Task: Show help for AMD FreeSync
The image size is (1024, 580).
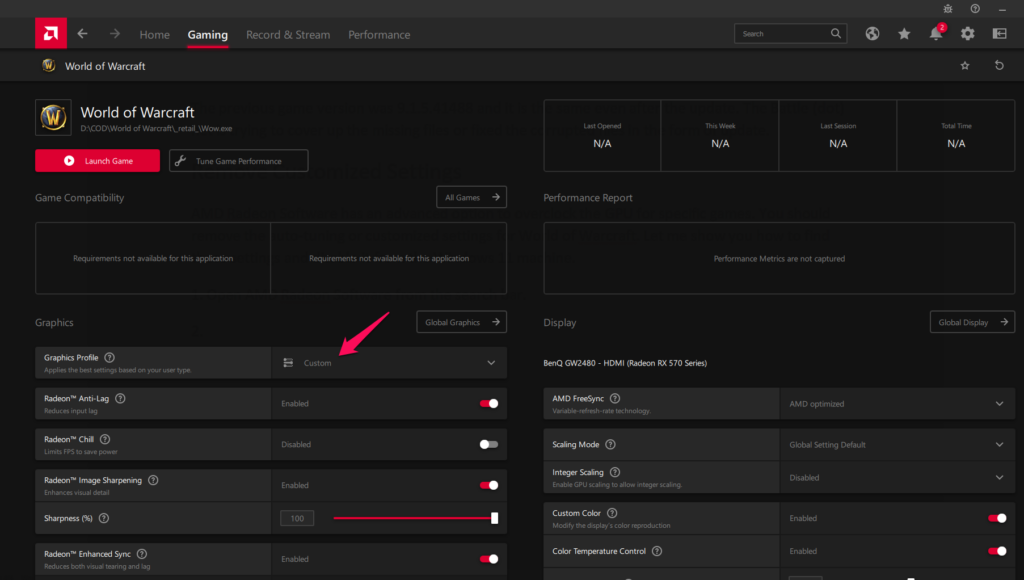Action: pos(615,398)
